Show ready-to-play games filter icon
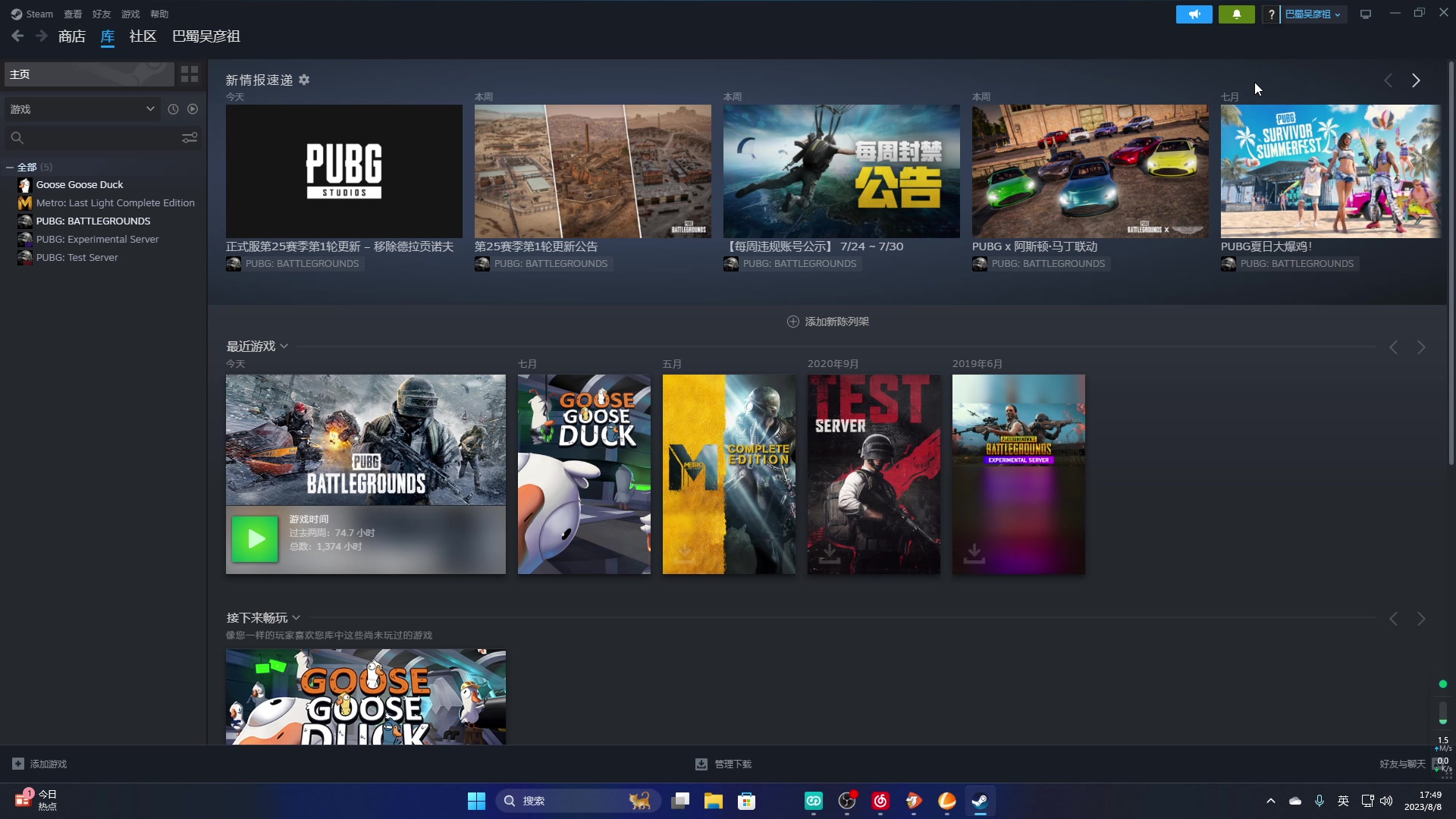 193,109
